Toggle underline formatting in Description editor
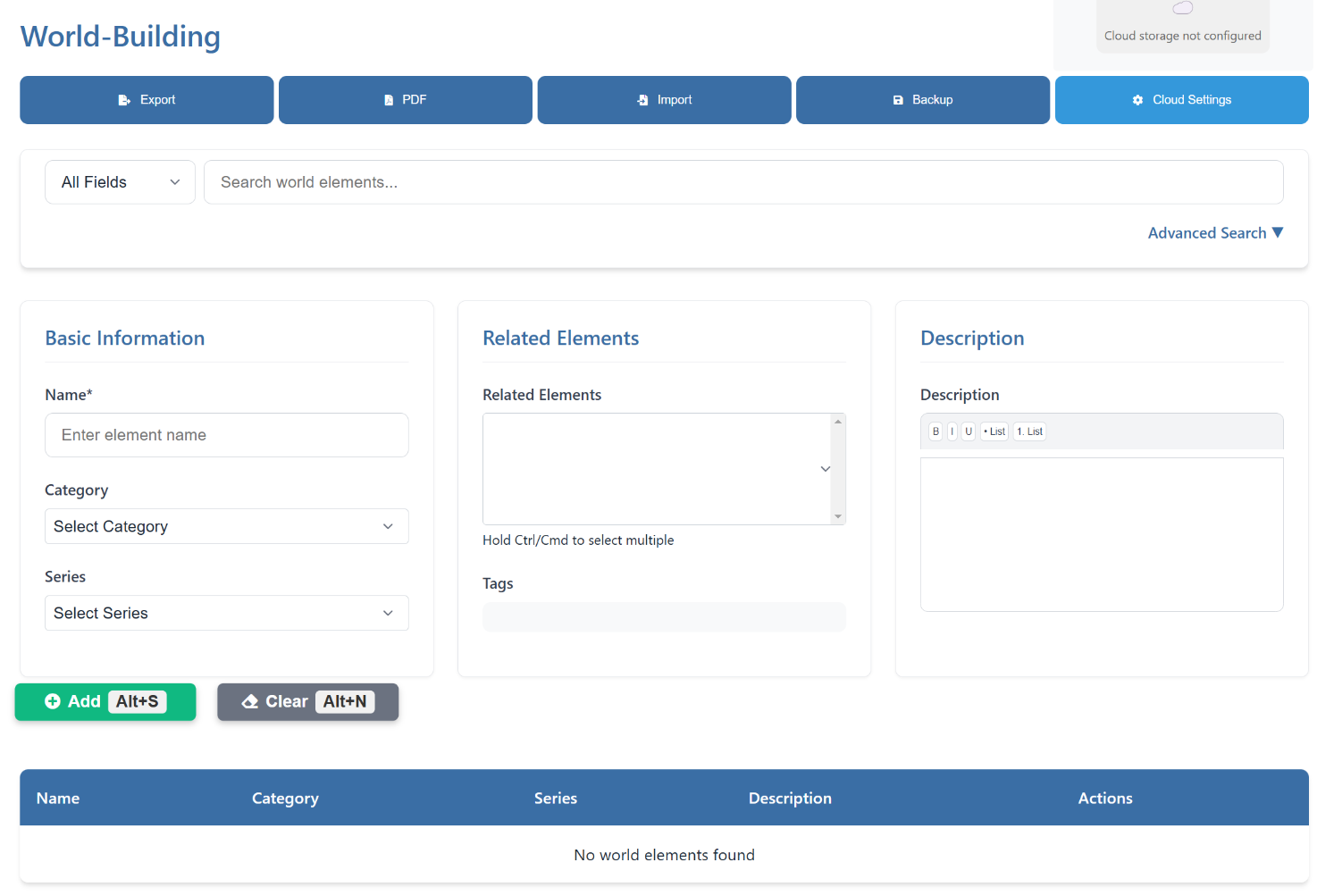Screen dimensions: 1317x896 click(968, 431)
